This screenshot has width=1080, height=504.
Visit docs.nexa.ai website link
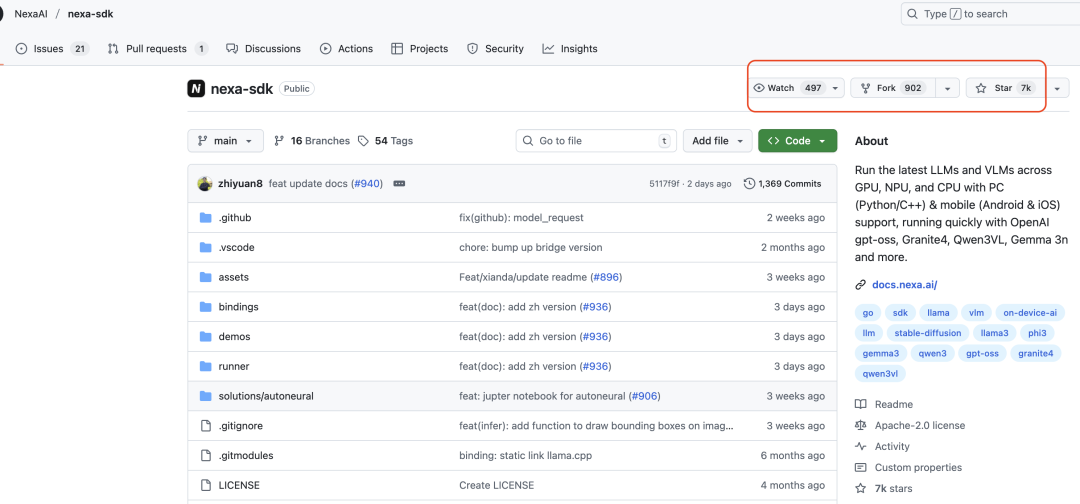[x=904, y=284]
